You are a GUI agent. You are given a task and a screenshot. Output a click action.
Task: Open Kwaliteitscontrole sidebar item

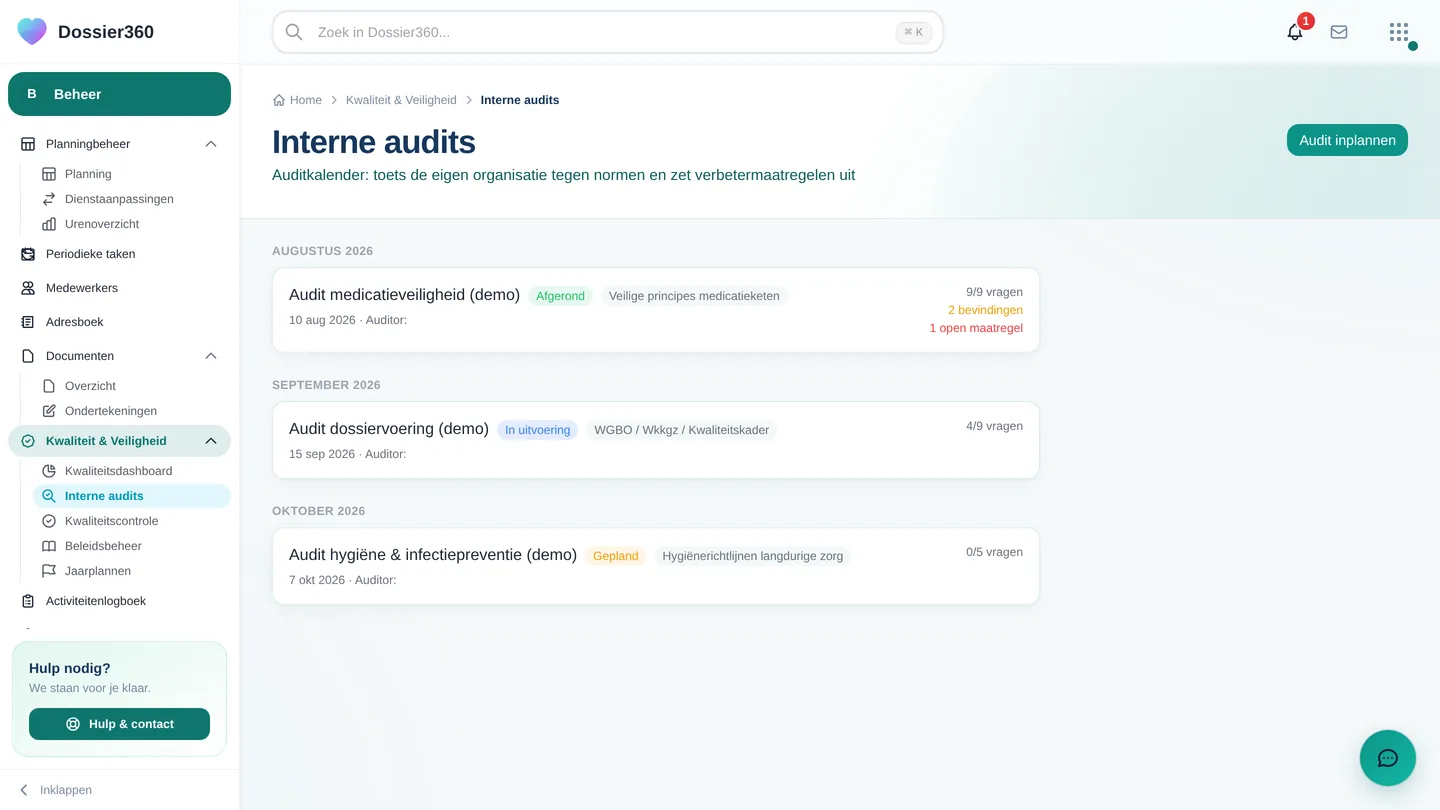click(x=132, y=521)
